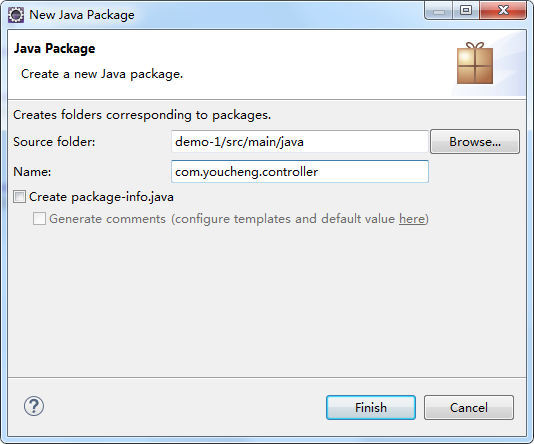Click the "New Java Package" title bar text

82,15
